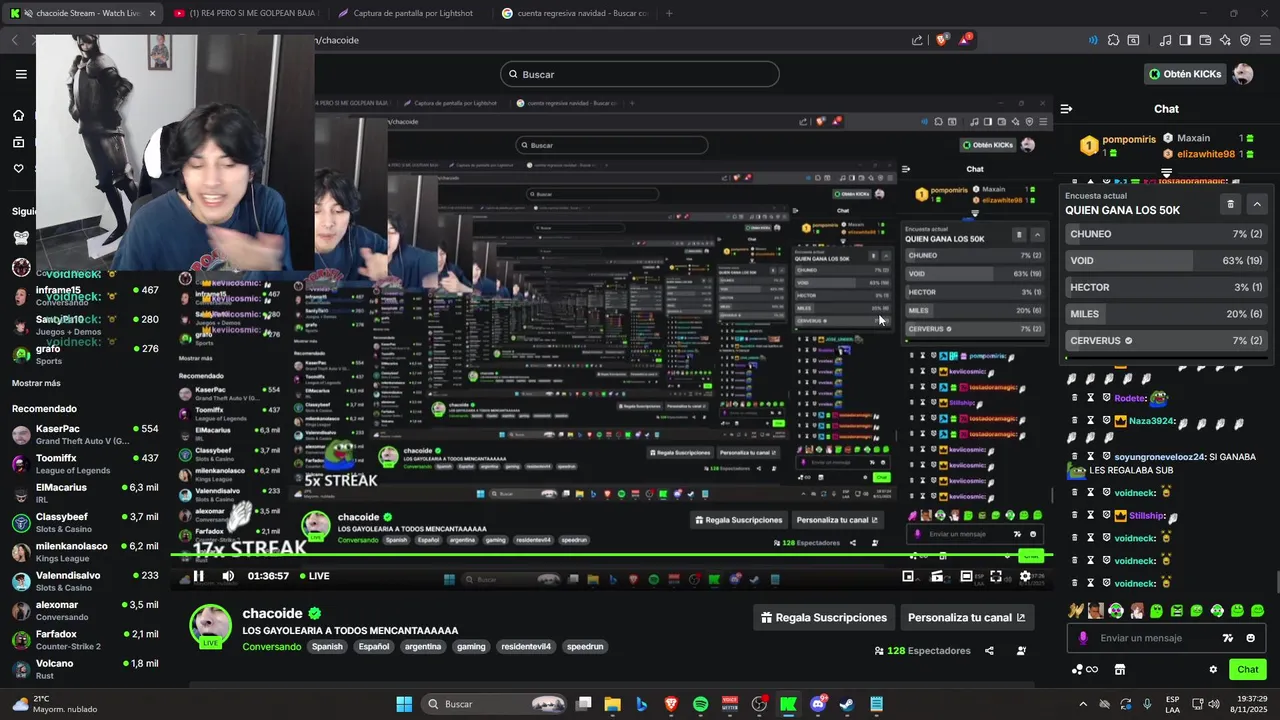Open the Conversando category link
Image resolution: width=1280 pixels, height=720 pixels.
click(x=272, y=647)
